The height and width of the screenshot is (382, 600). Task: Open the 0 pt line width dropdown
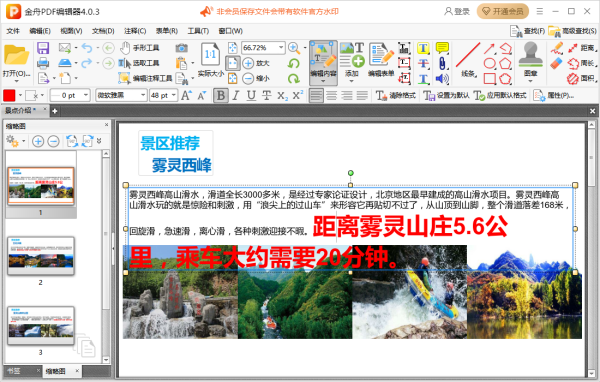click(x=86, y=95)
